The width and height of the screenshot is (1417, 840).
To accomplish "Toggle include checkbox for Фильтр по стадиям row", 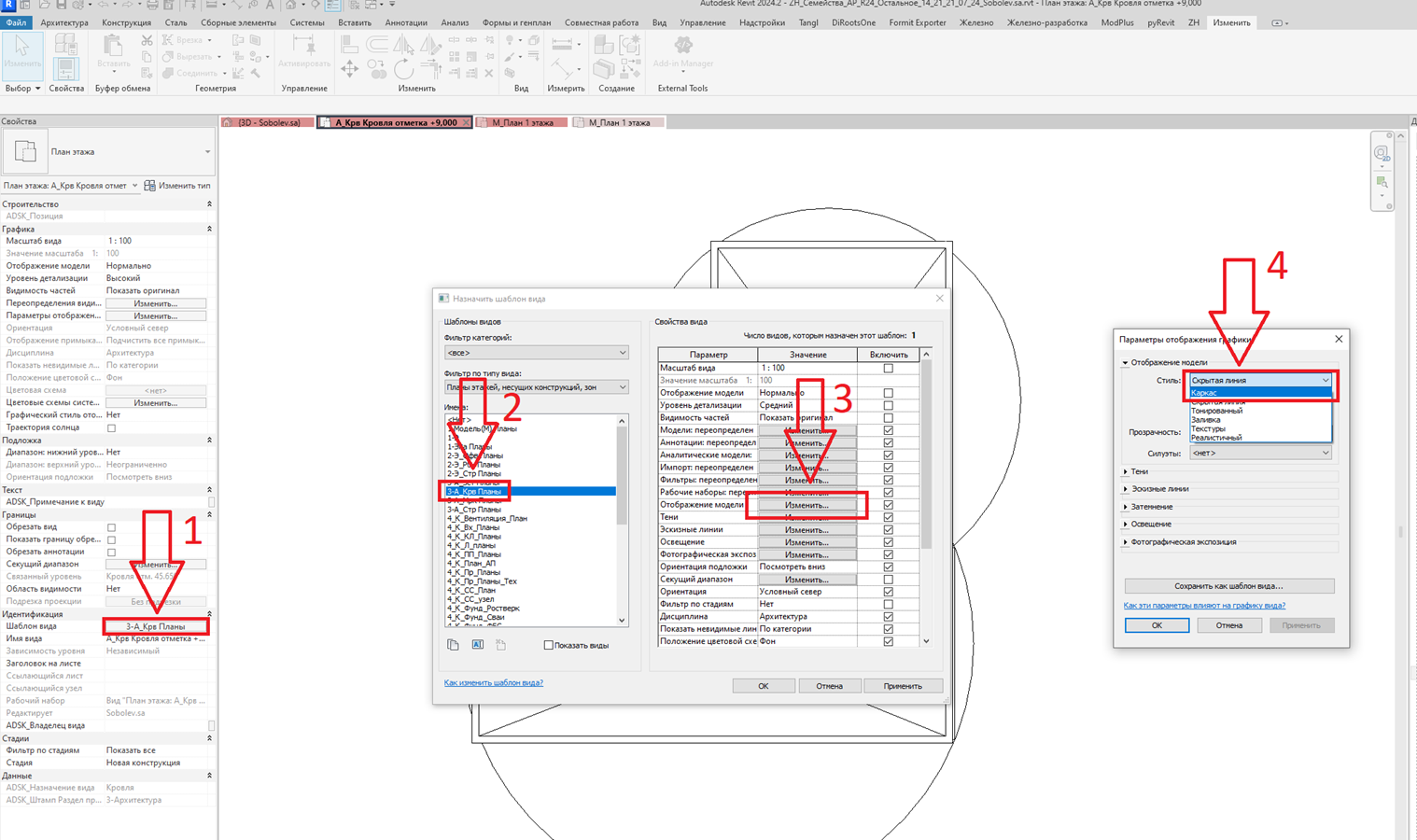I will (888, 604).
